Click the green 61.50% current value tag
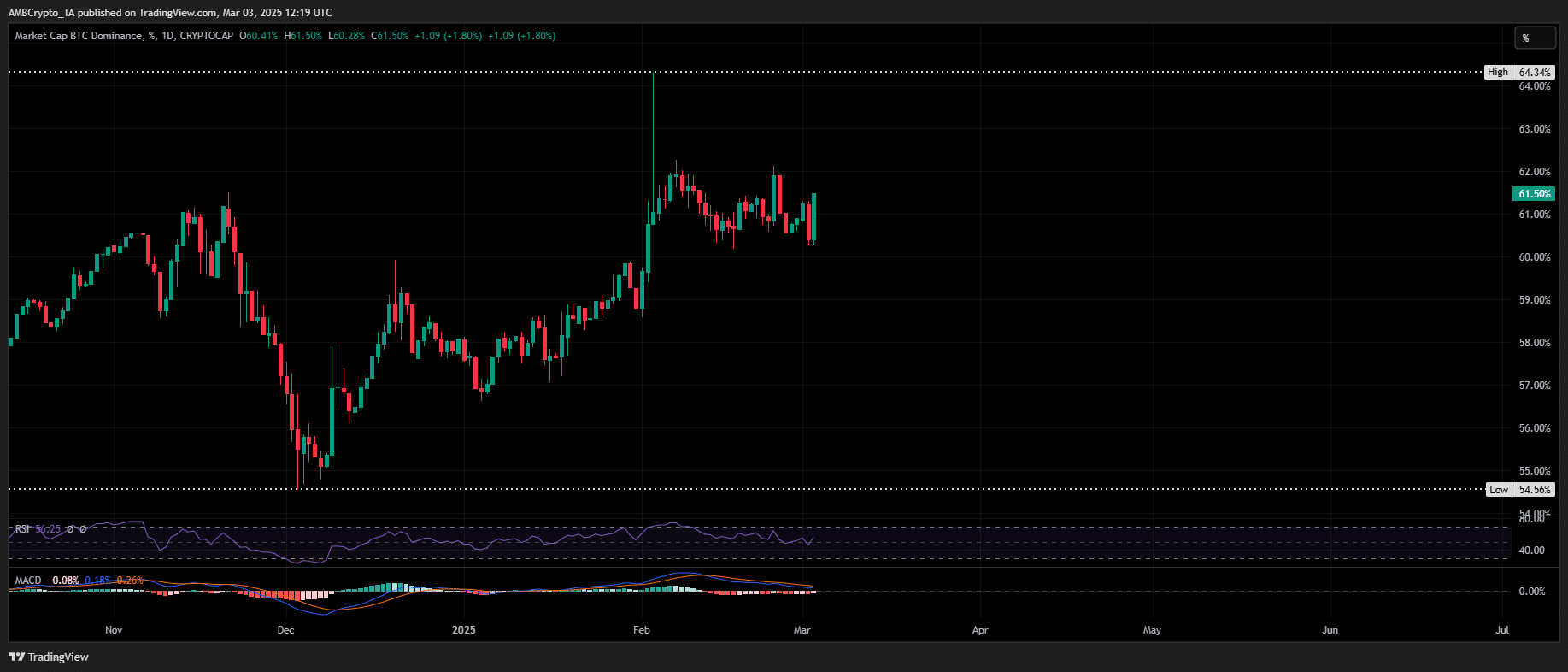The width and height of the screenshot is (1568, 672). [x=1534, y=194]
